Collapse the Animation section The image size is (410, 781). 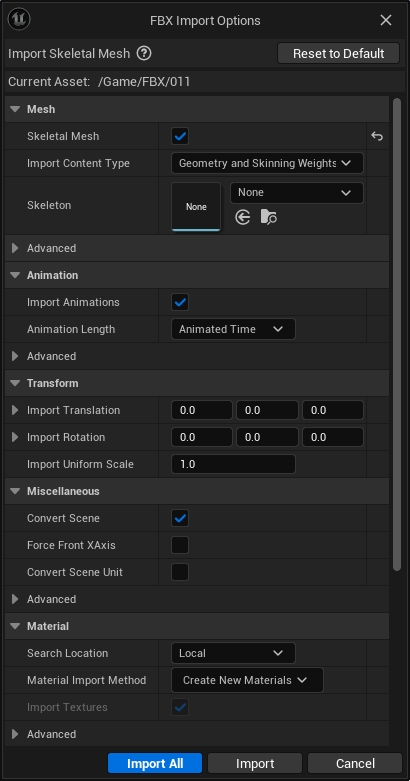pyautogui.click(x=15, y=275)
